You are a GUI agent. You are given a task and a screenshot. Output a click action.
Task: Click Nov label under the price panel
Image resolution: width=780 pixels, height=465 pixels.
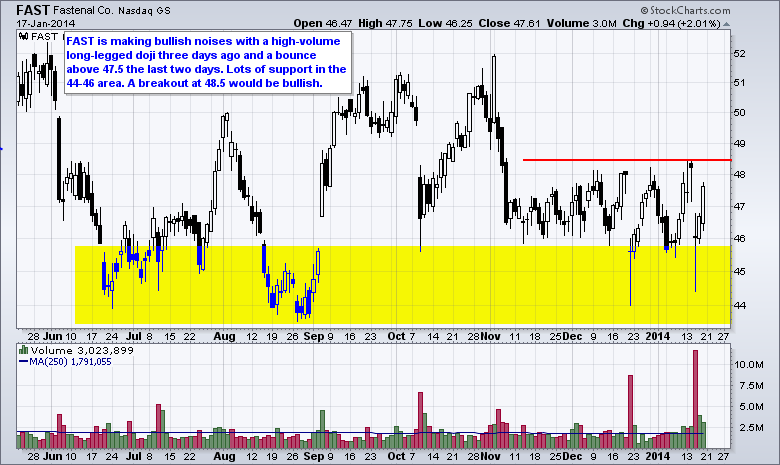click(x=490, y=336)
